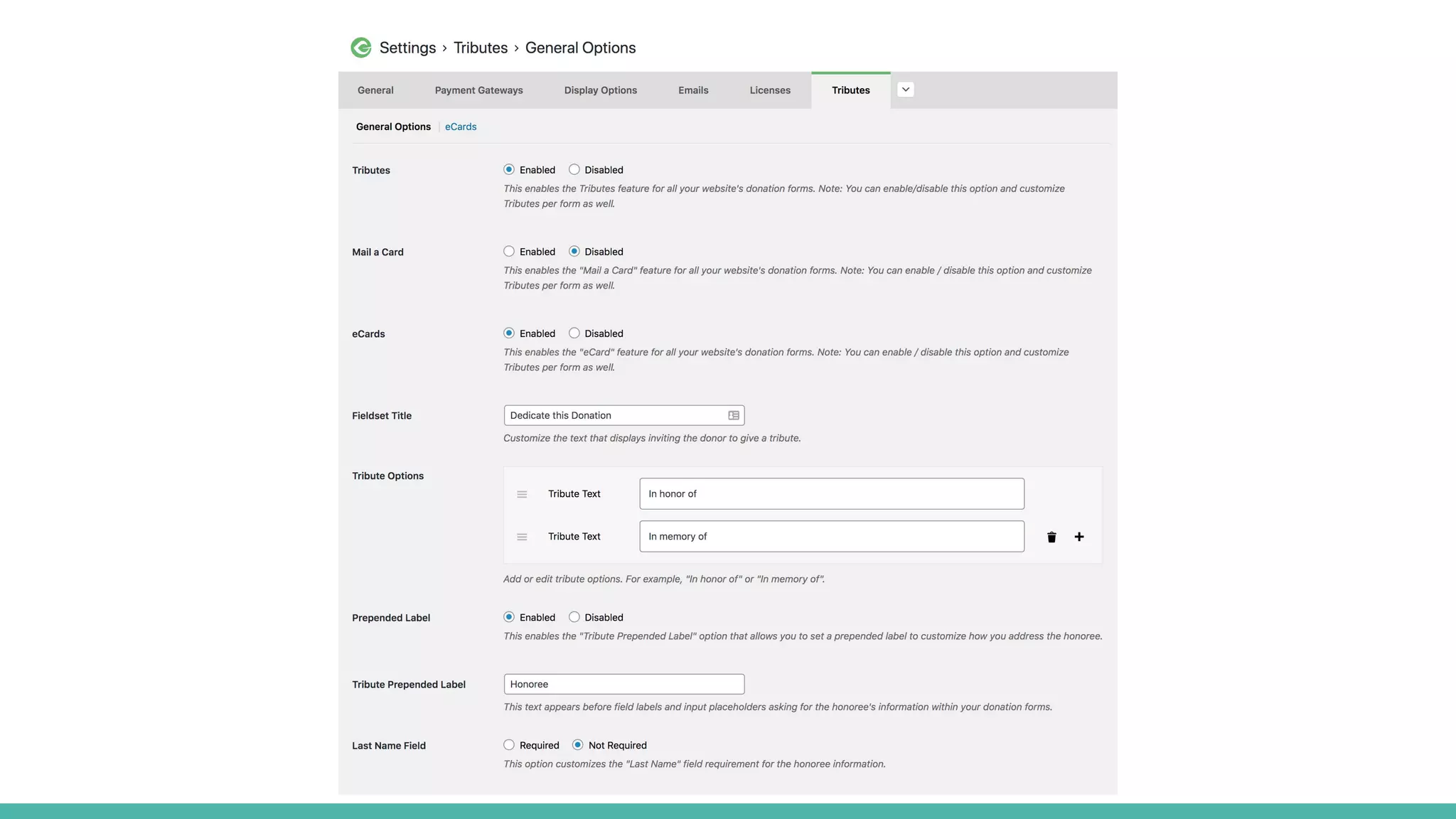This screenshot has height=819, width=1456.
Task: Enable the Mail a Card option
Action: [509, 251]
